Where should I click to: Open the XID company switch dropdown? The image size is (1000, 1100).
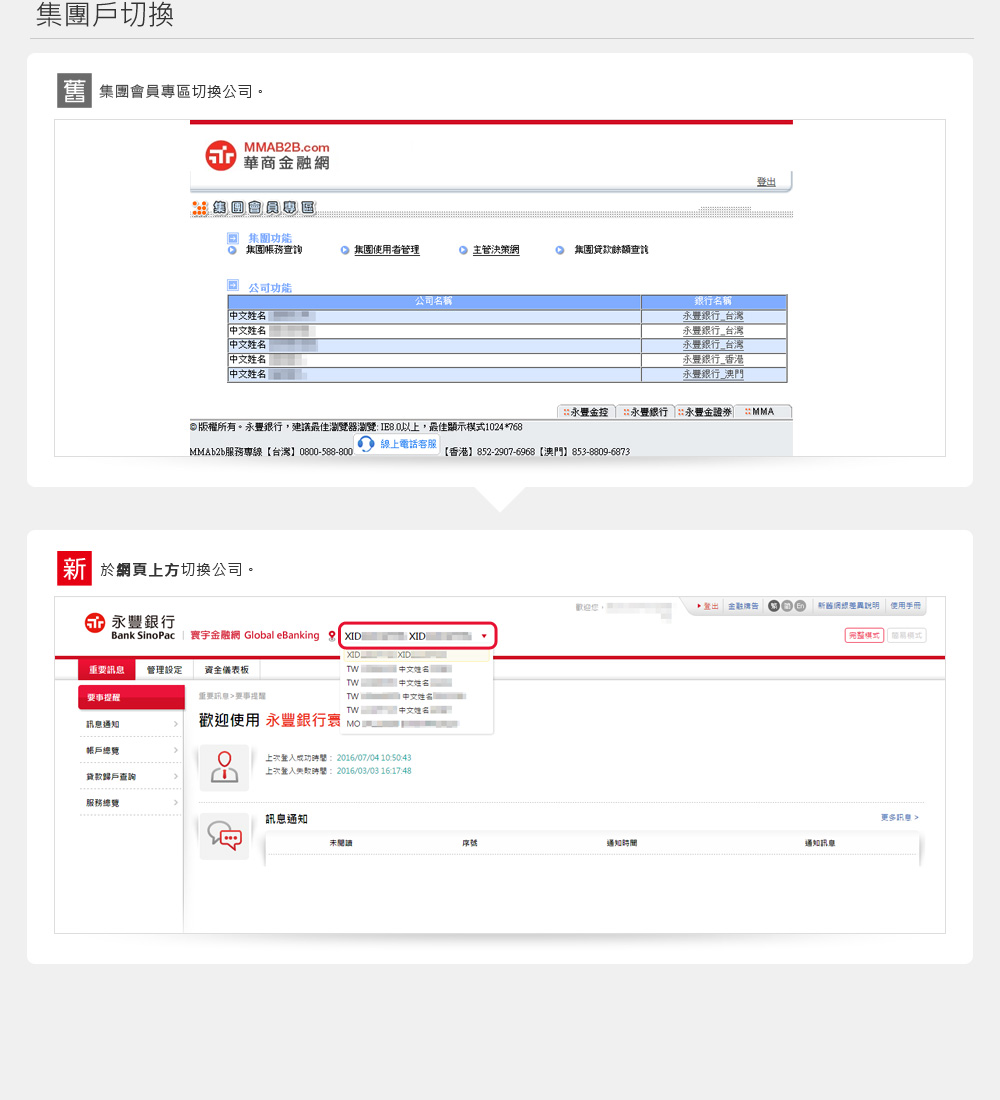418,636
